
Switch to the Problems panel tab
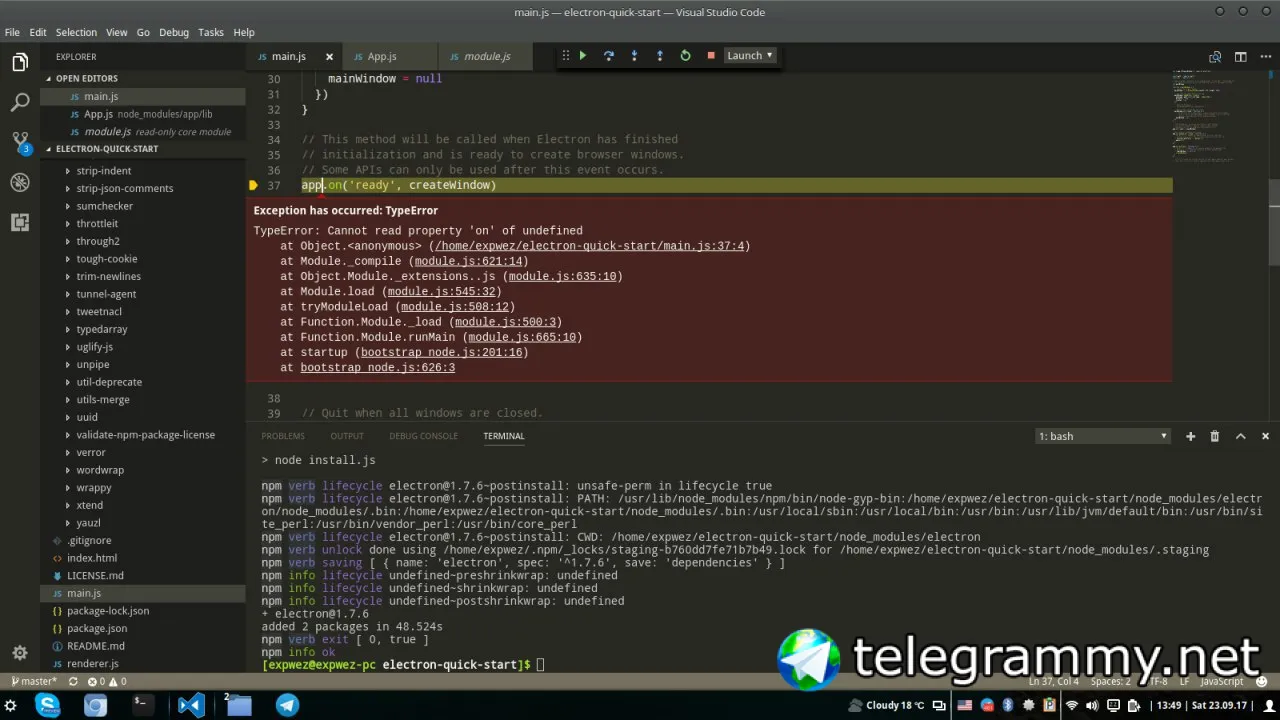click(283, 436)
